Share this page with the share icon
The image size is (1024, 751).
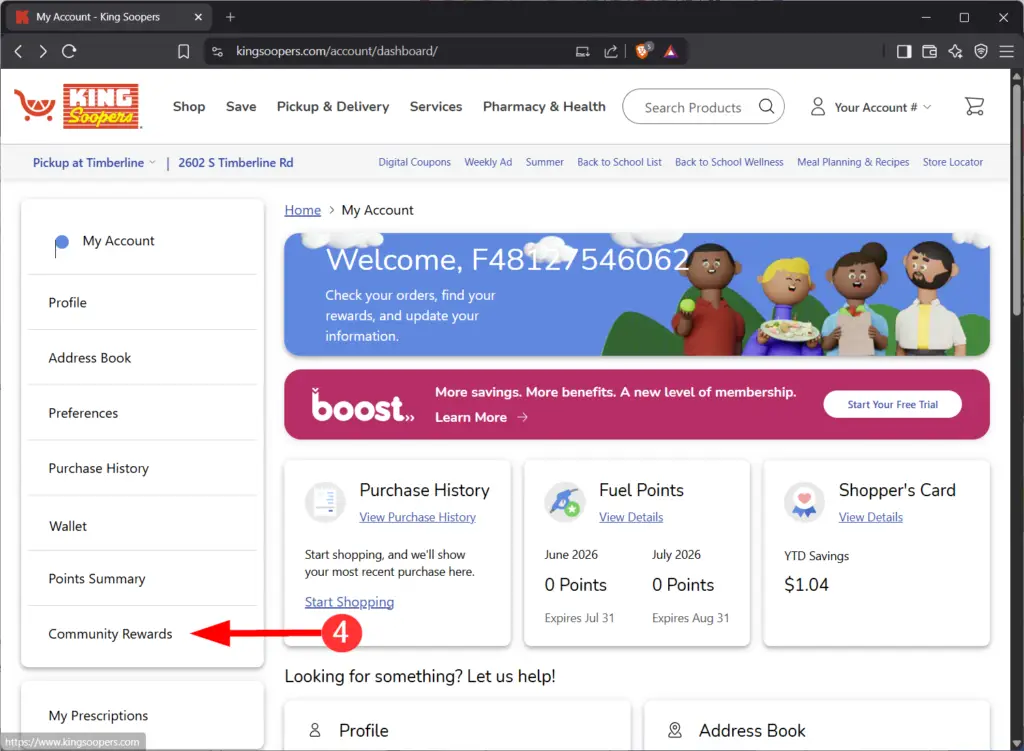point(611,52)
